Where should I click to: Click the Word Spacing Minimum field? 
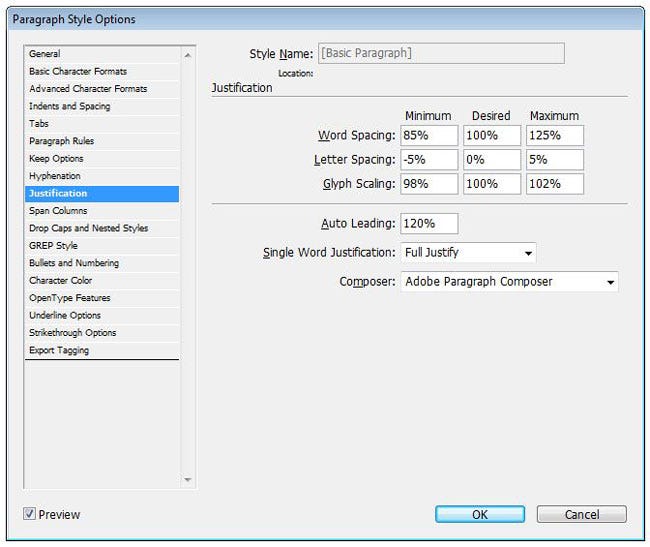[x=429, y=136]
